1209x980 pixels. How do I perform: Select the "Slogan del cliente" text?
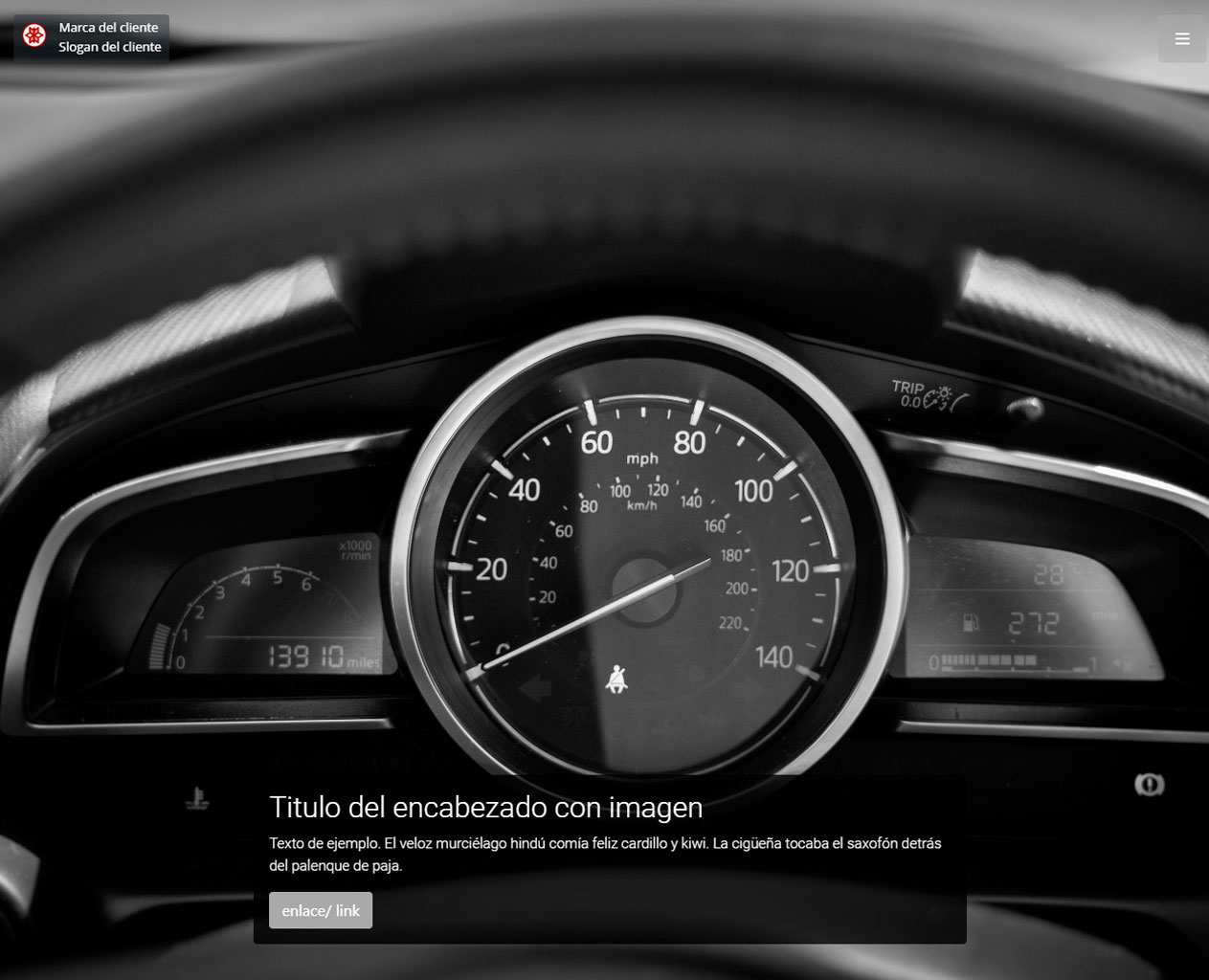pos(109,47)
